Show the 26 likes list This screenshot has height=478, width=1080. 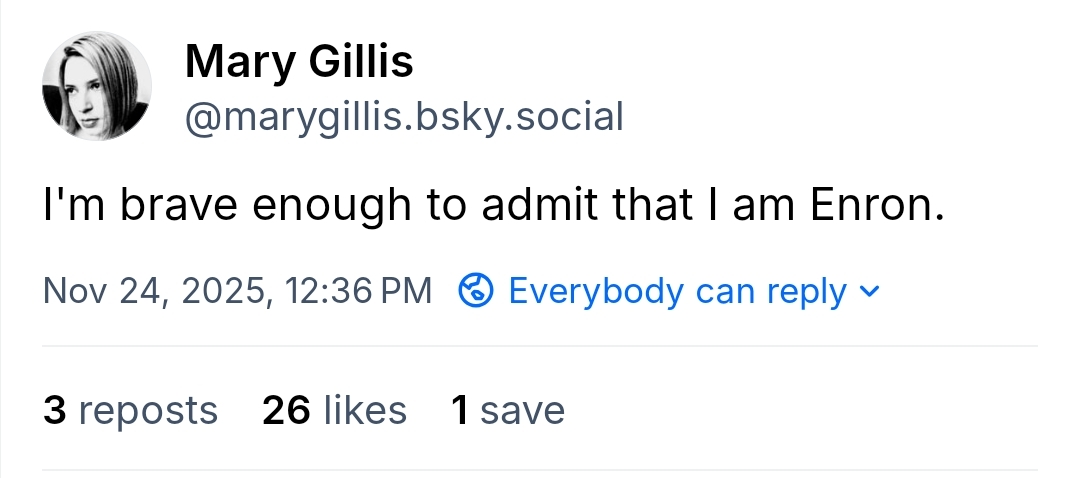[x=334, y=410]
